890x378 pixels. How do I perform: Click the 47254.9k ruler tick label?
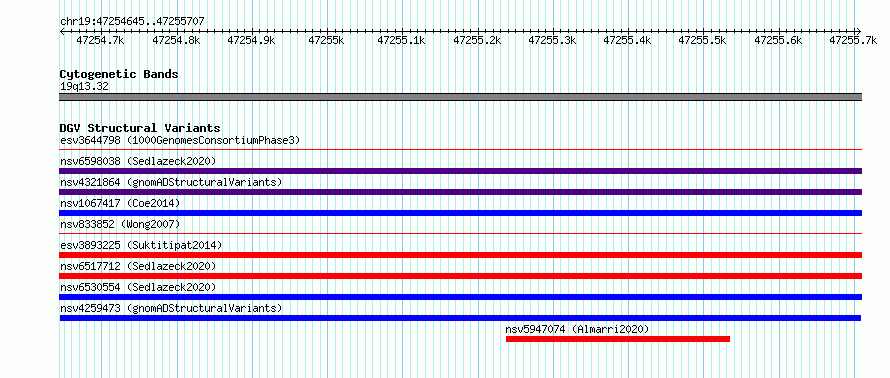251,40
